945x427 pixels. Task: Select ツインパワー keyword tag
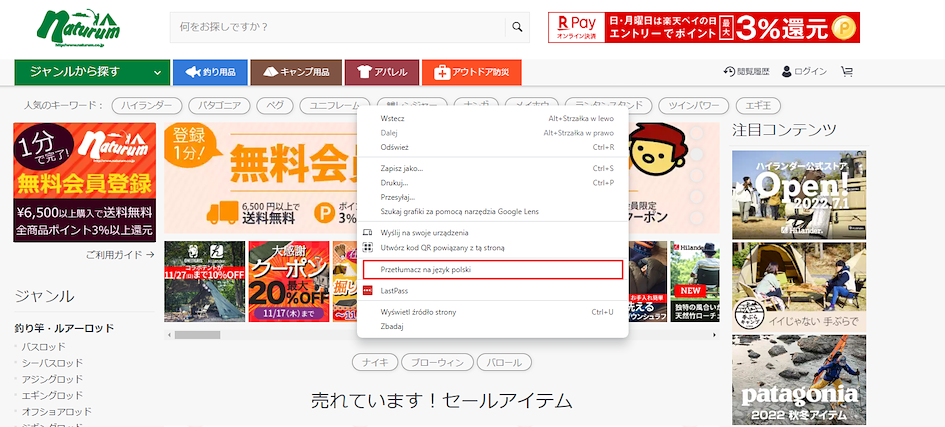[694, 105]
